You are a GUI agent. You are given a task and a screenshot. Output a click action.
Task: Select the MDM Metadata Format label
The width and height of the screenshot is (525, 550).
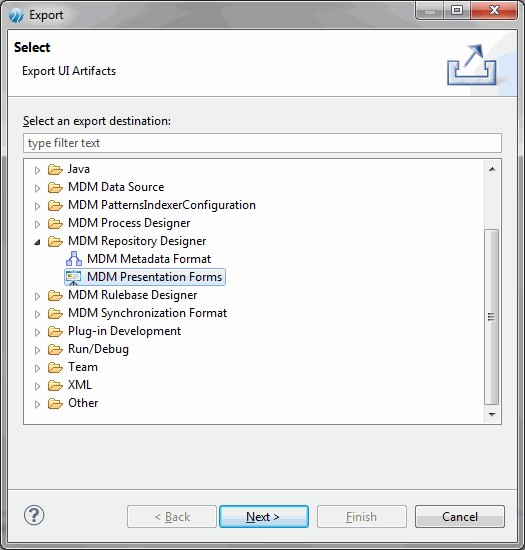(149, 259)
